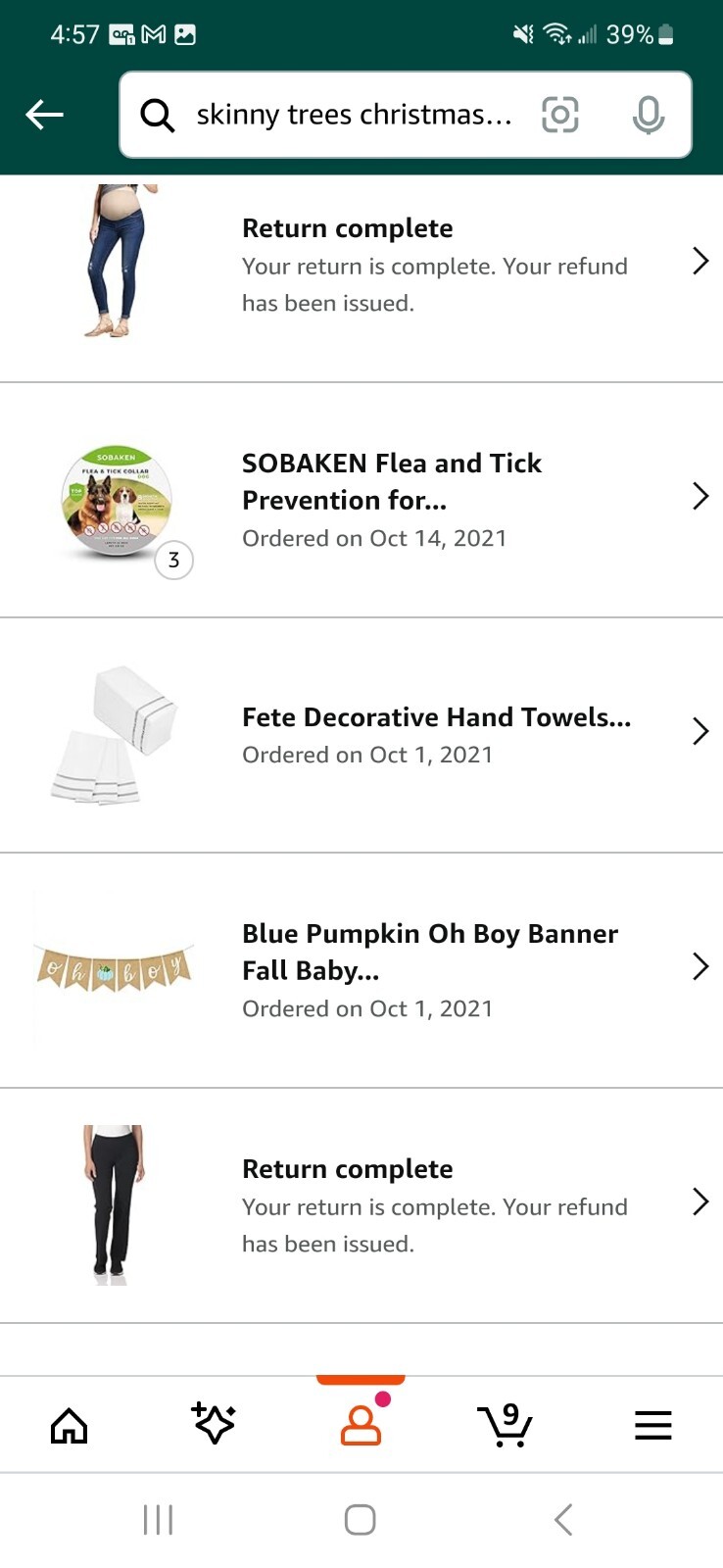Type in the skinny trees christmas search box

point(353,115)
